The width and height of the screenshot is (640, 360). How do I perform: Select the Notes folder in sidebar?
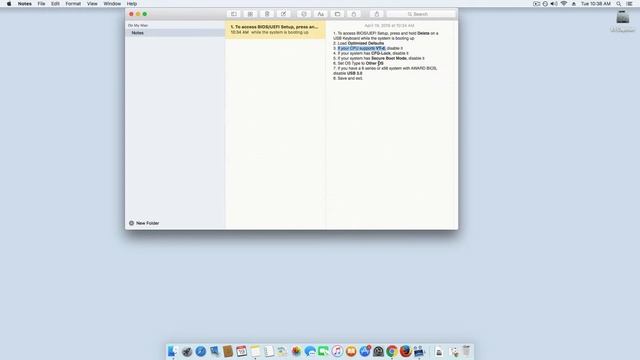176,33
